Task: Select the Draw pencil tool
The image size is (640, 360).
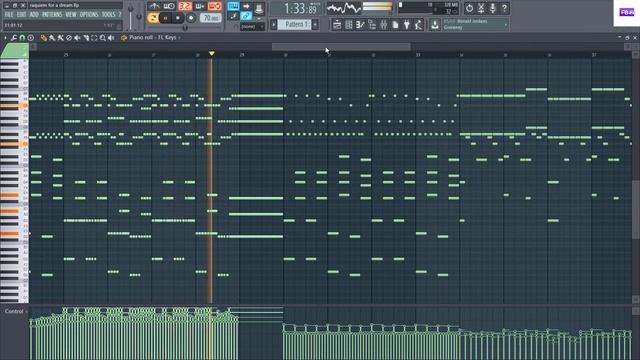Action: point(44,38)
